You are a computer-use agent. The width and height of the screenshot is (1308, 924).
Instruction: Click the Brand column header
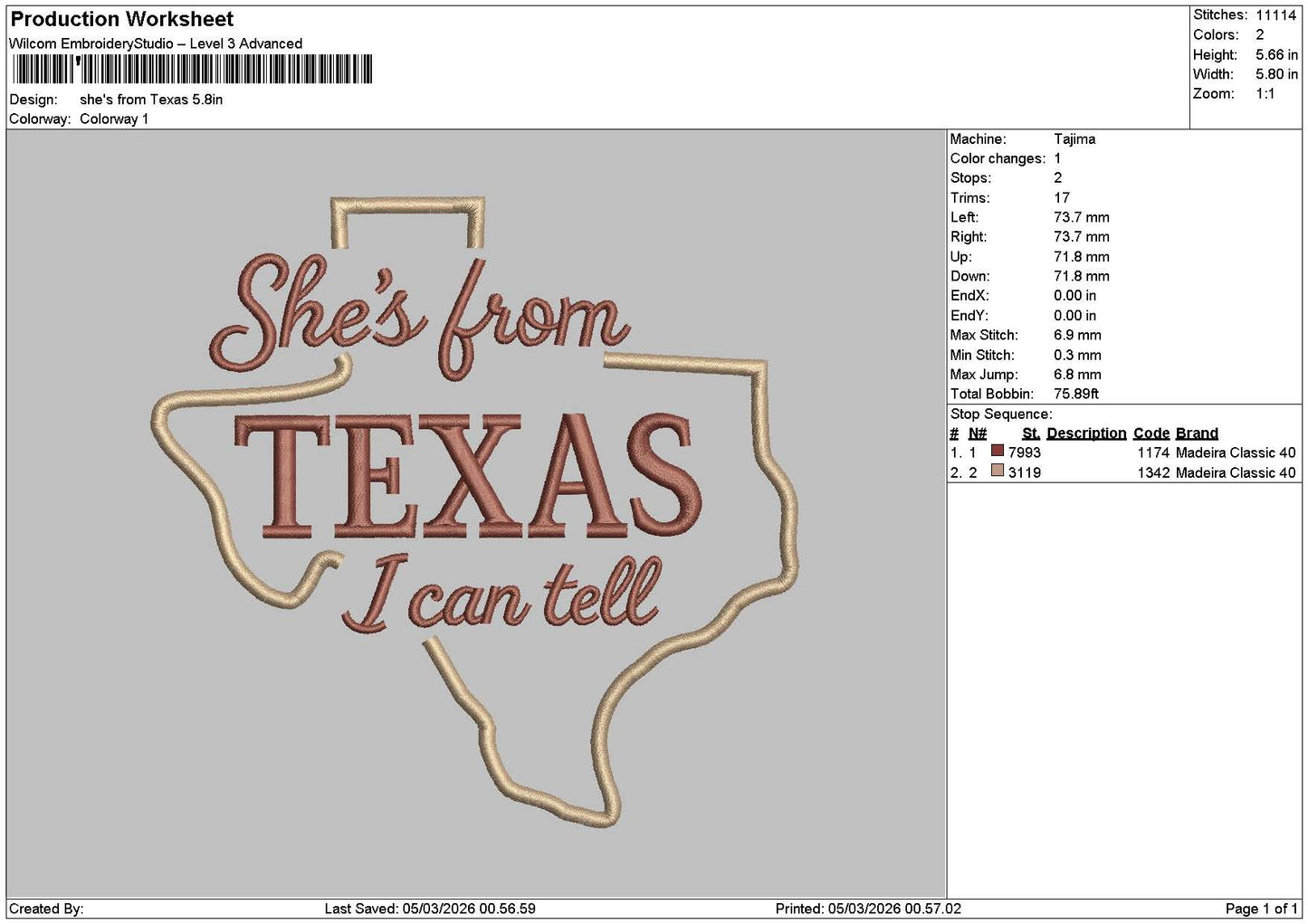click(1197, 433)
